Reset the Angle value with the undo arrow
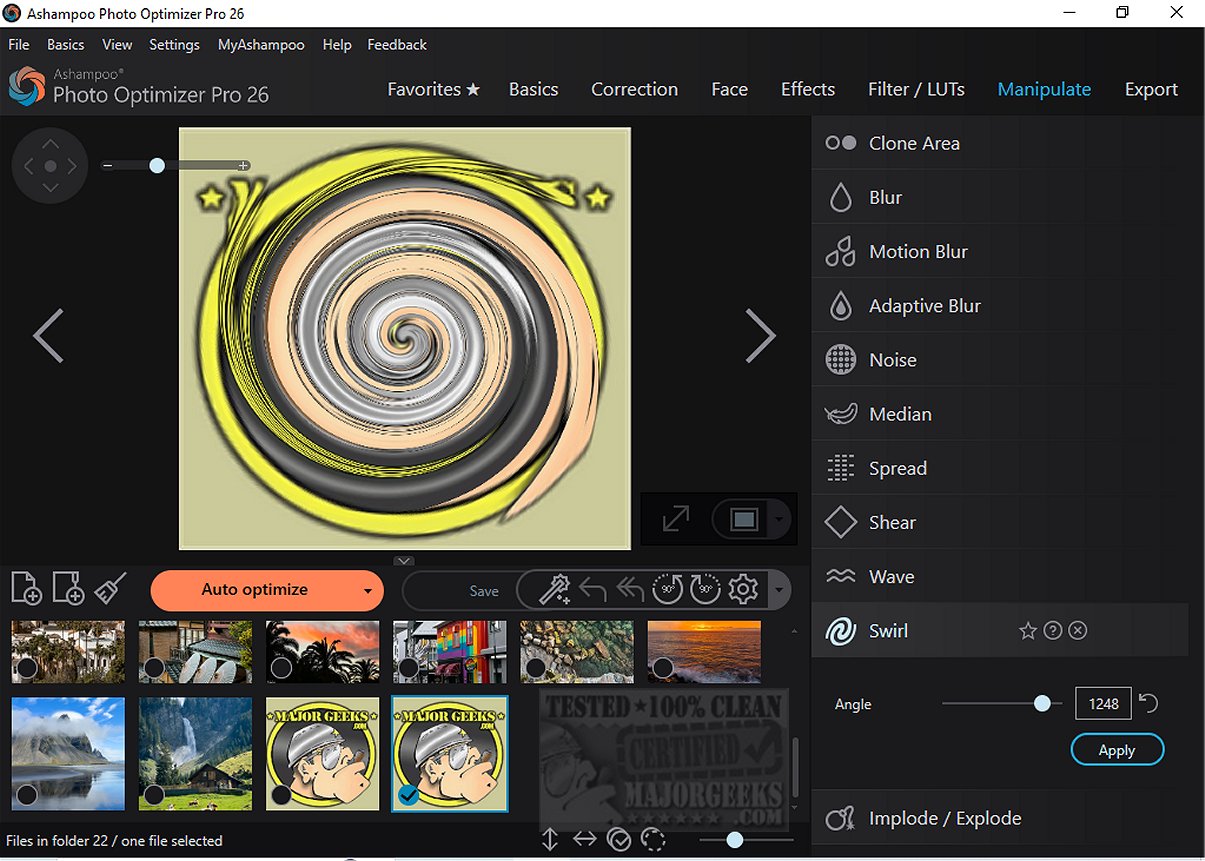The width and height of the screenshot is (1205, 861). [1149, 704]
